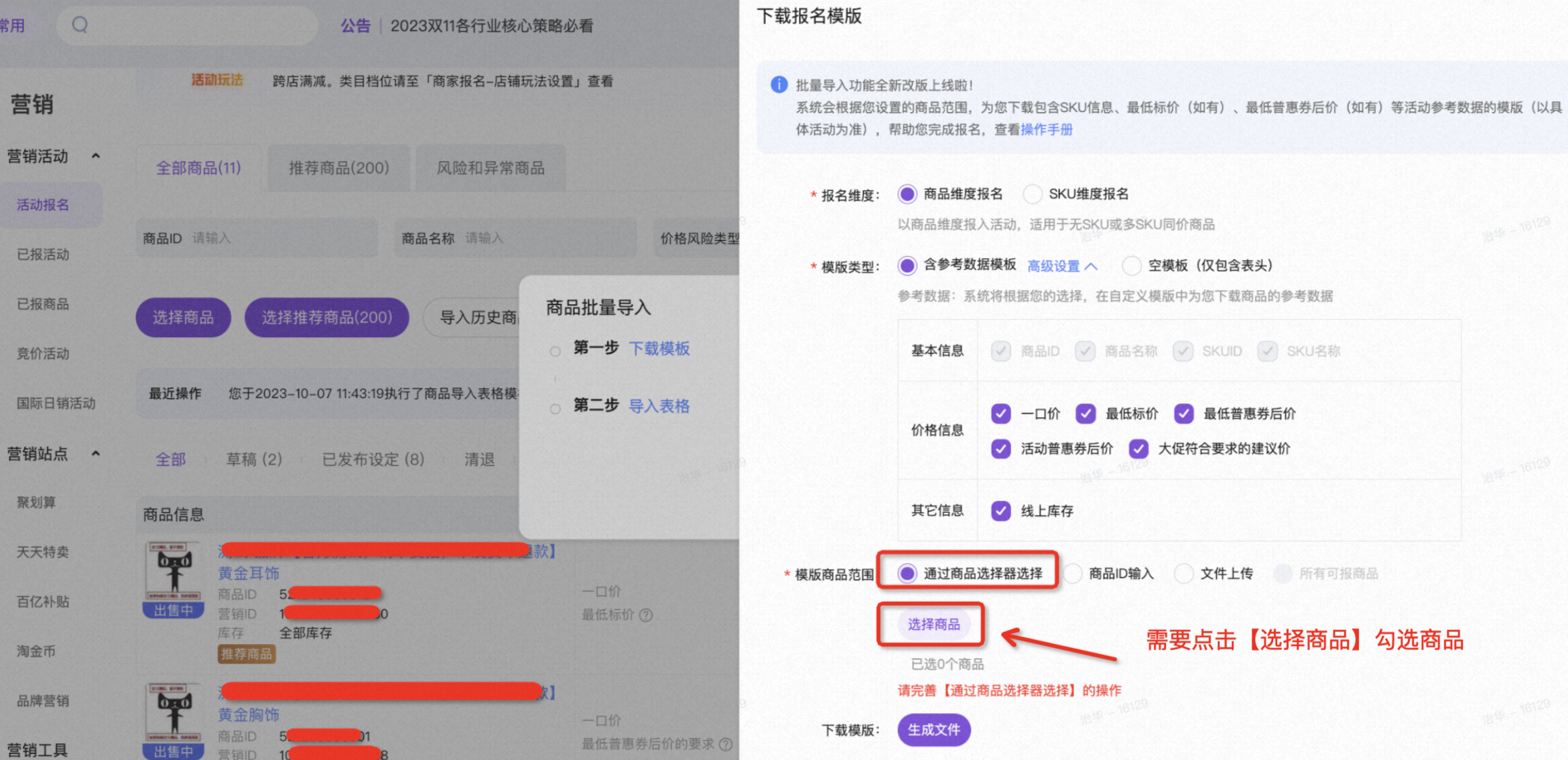Open 竞价活动 in the sidebar
Image resolution: width=1568 pixels, height=760 pixels.
43,353
